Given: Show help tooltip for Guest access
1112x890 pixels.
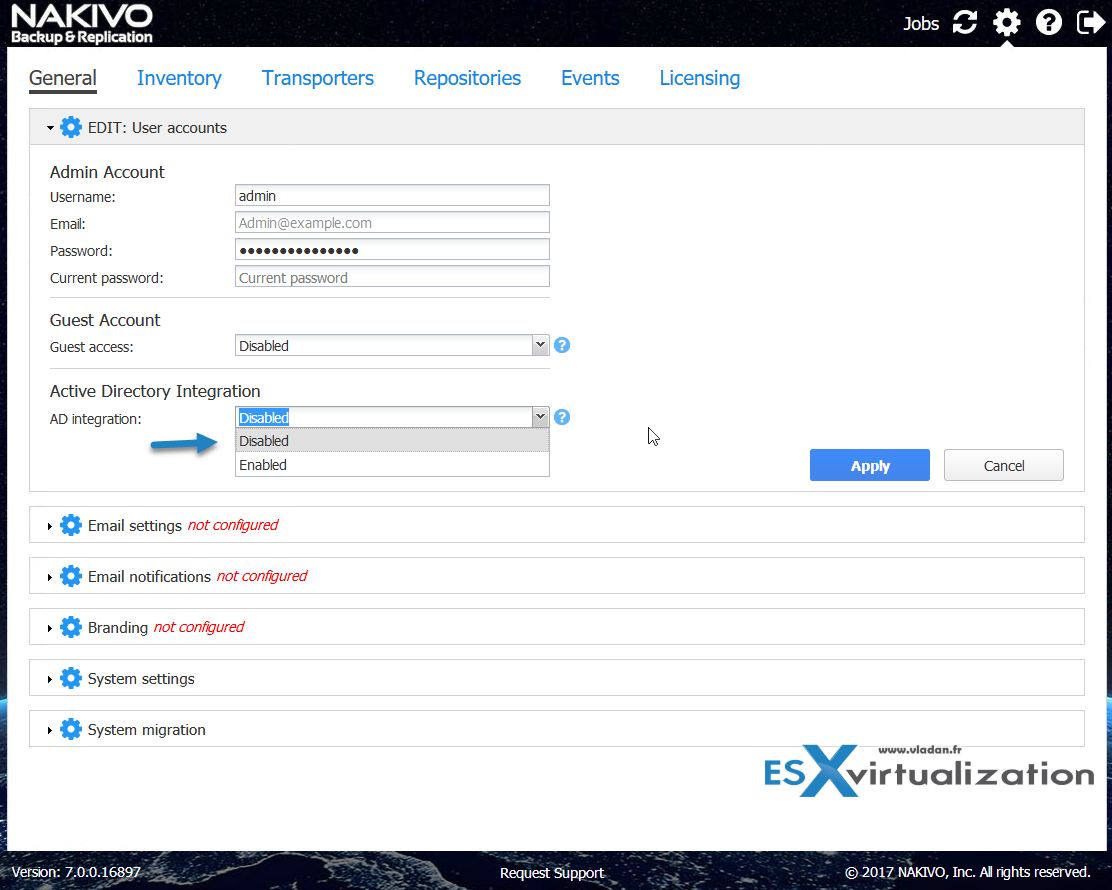Looking at the screenshot, I should pos(562,345).
